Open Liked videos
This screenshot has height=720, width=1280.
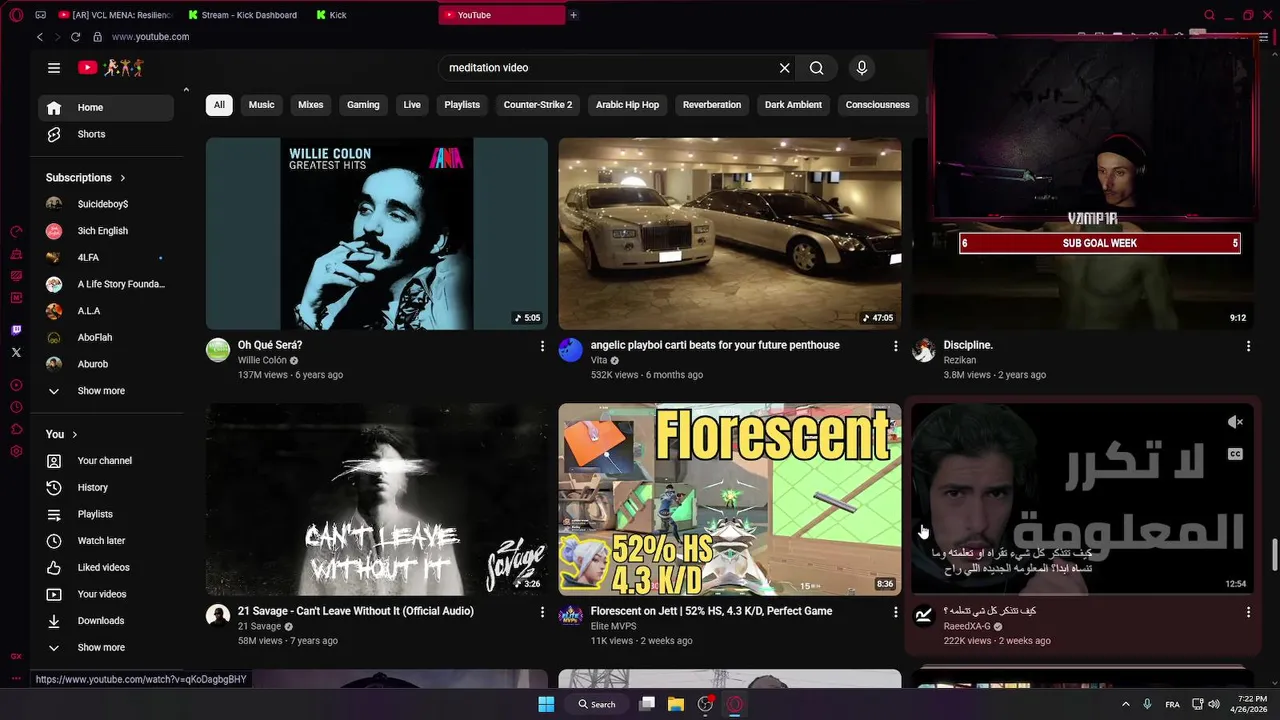(106, 568)
